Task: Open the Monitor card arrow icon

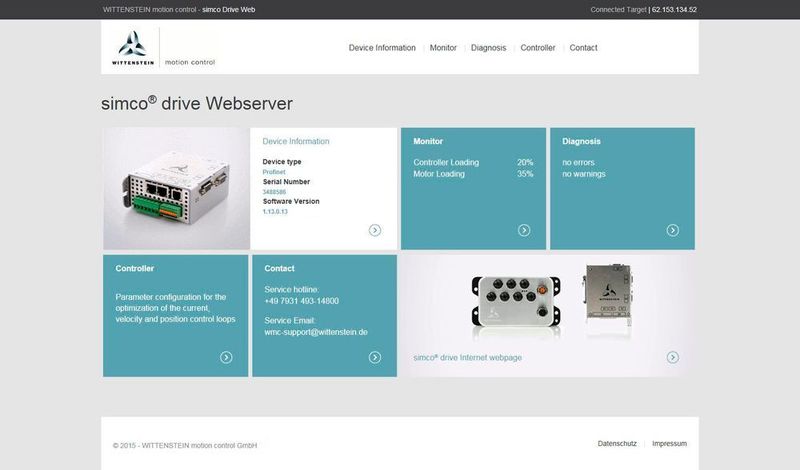Action: pos(524,230)
